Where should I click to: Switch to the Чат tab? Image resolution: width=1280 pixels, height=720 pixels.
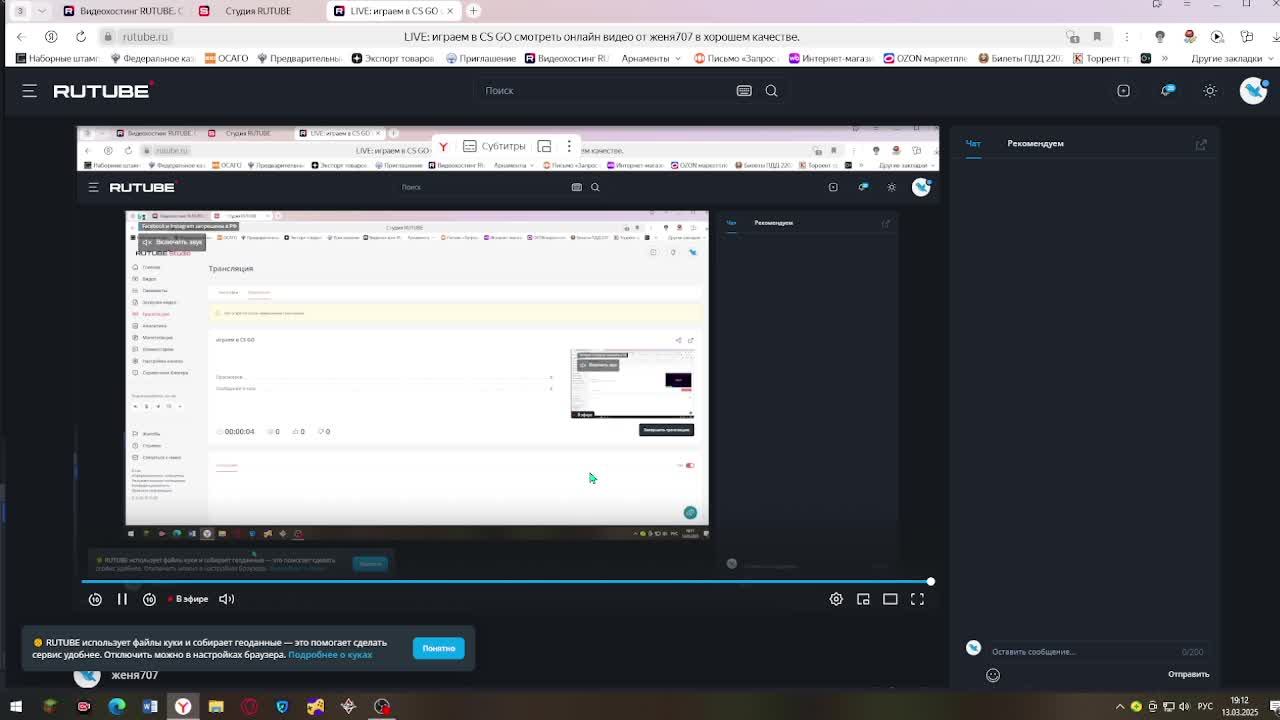pyautogui.click(x=973, y=144)
